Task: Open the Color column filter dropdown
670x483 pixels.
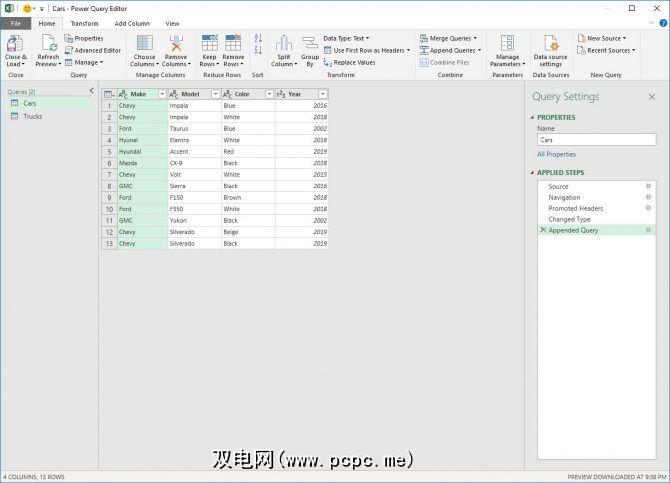Action: tap(269, 94)
